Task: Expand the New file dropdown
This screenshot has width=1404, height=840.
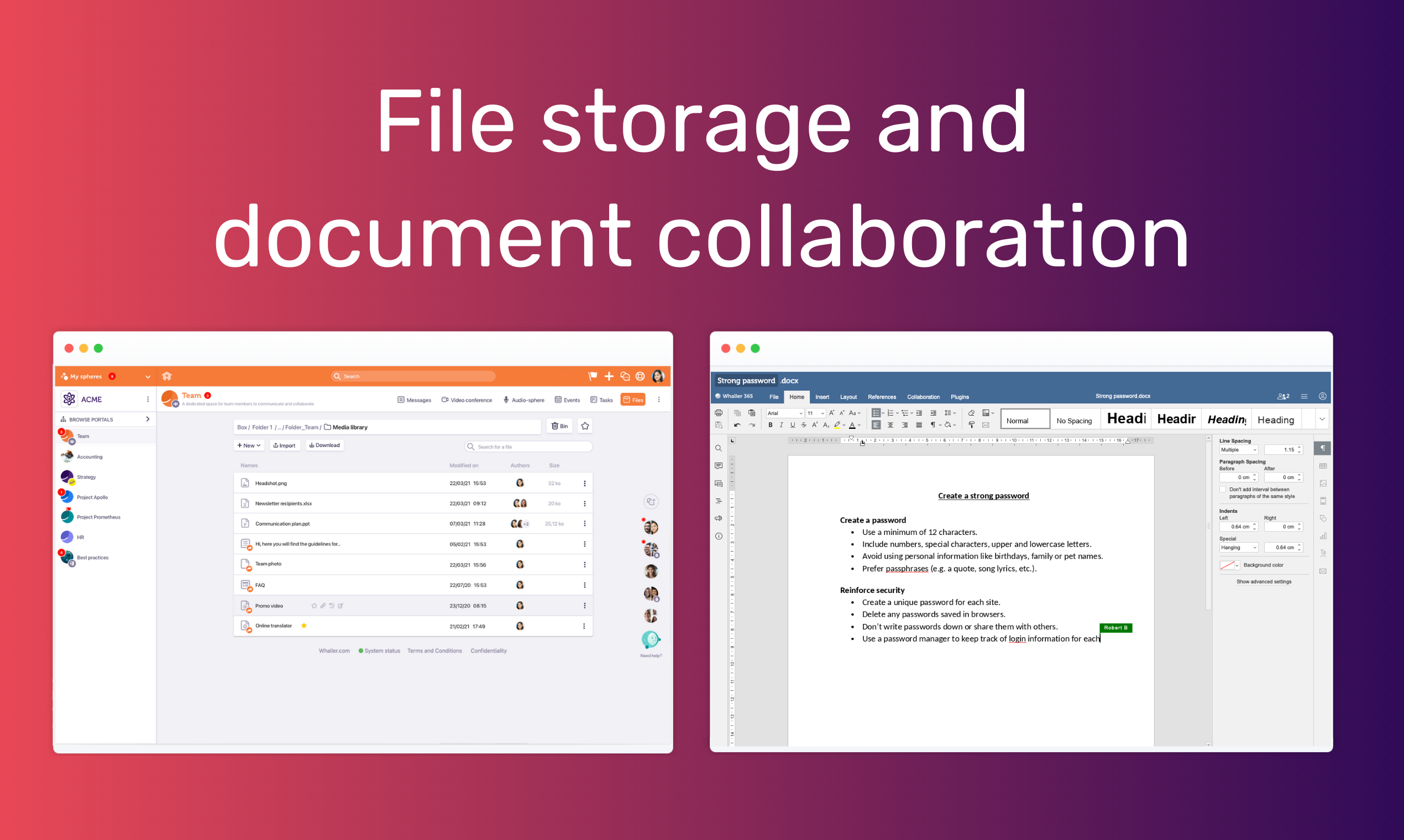Action: 249,445
